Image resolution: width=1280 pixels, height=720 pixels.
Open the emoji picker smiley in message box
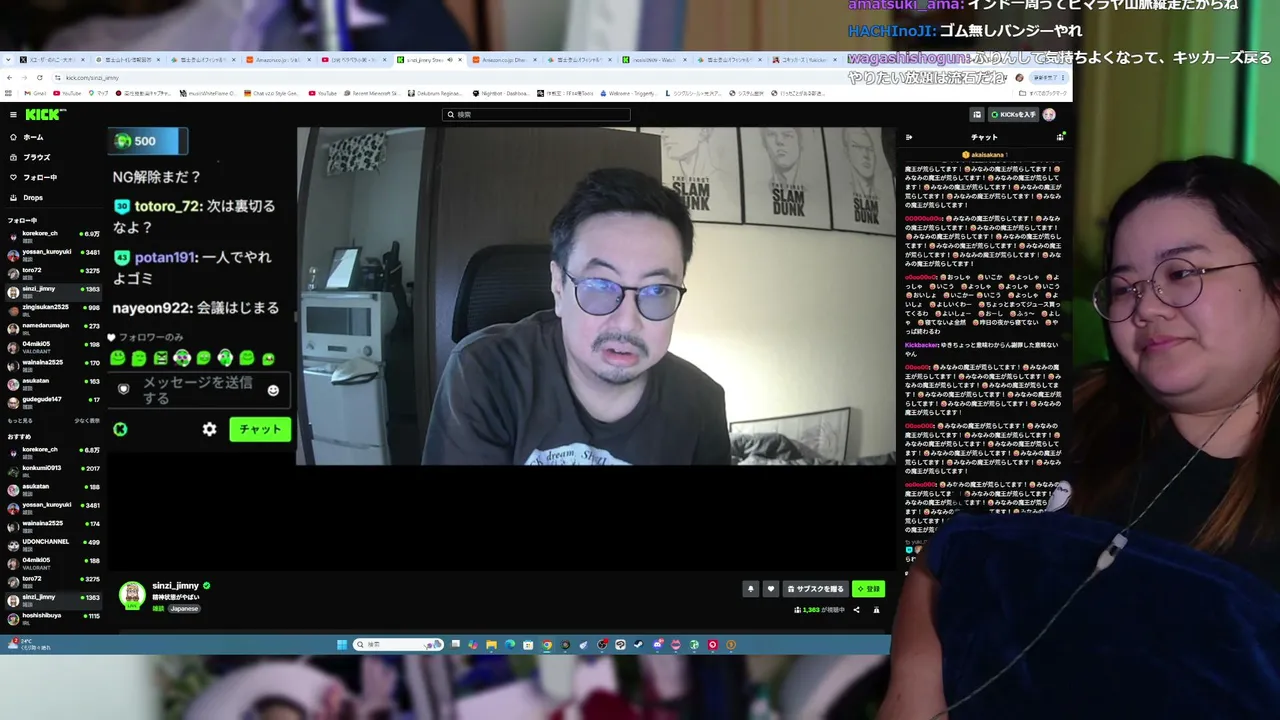point(273,390)
